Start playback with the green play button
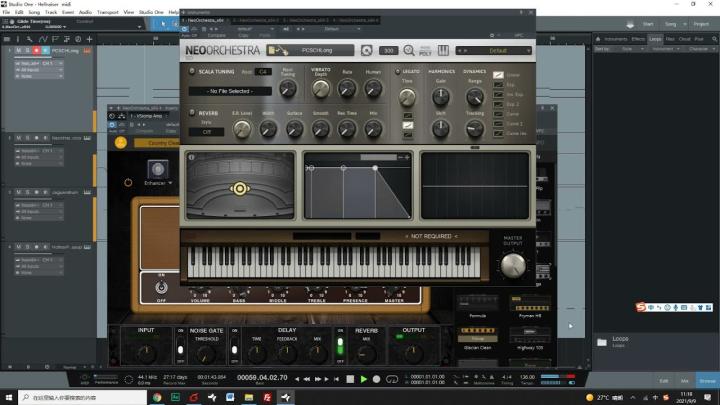 pyautogui.click(x=364, y=379)
